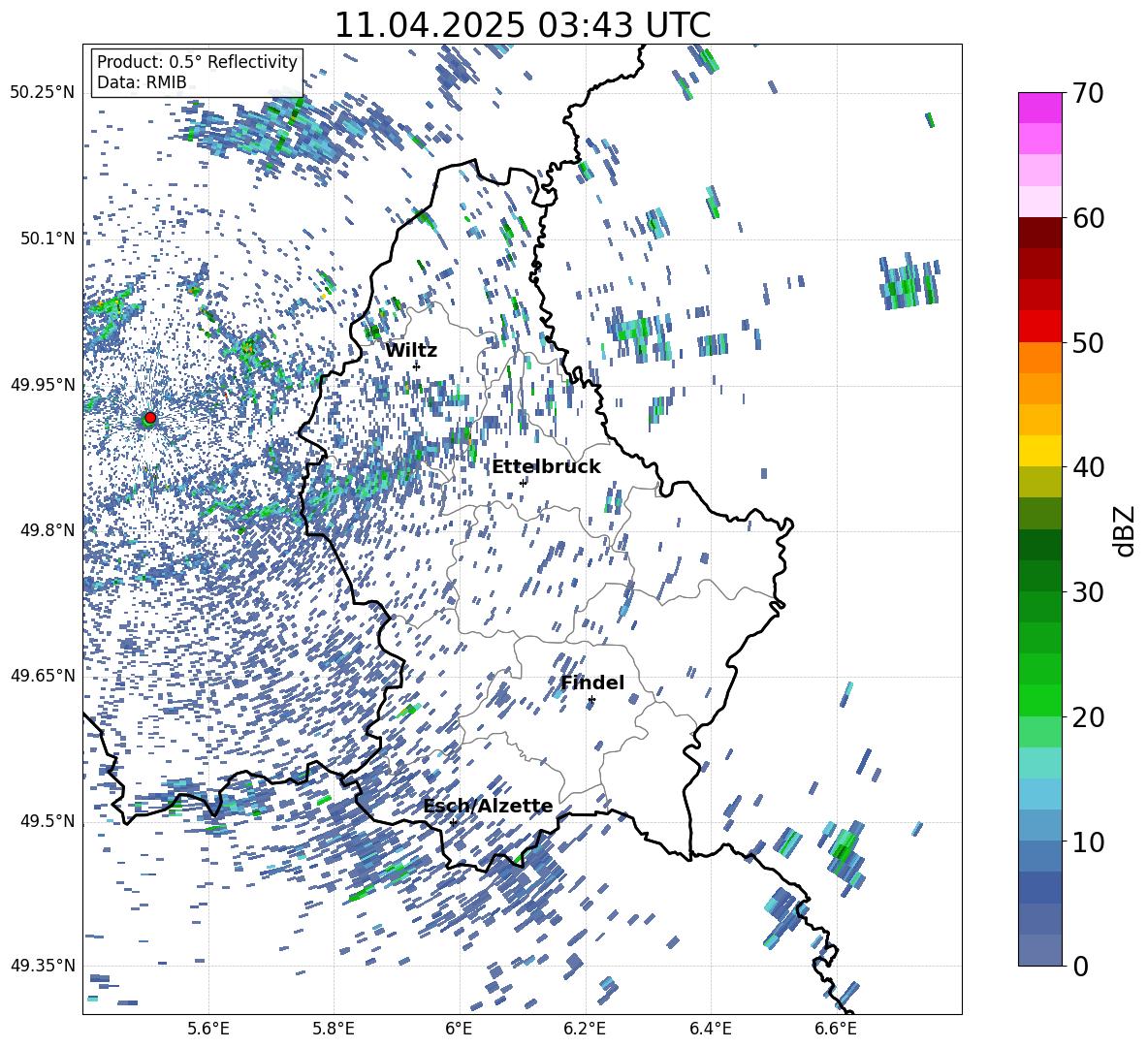Click the 6.6°E longitude label
Viewport: 1148px width, 1048px height.
[x=836, y=1029]
